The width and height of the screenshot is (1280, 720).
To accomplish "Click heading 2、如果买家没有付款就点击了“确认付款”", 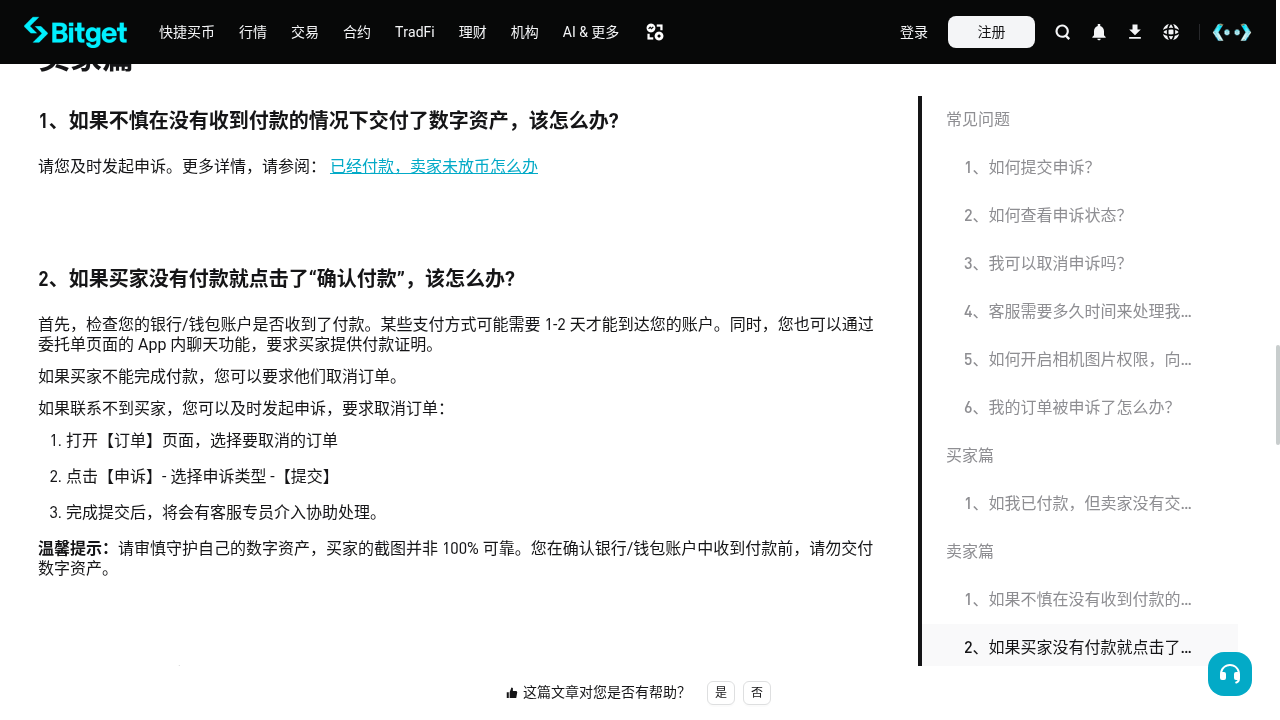I will click(x=277, y=278).
